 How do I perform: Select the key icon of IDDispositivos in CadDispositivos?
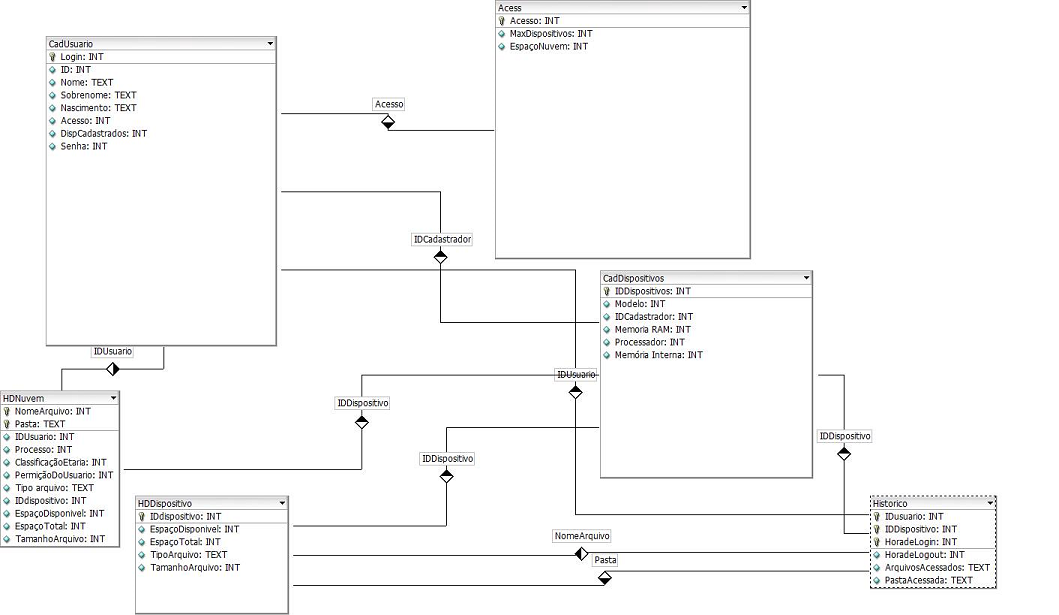pyautogui.click(x=606, y=291)
